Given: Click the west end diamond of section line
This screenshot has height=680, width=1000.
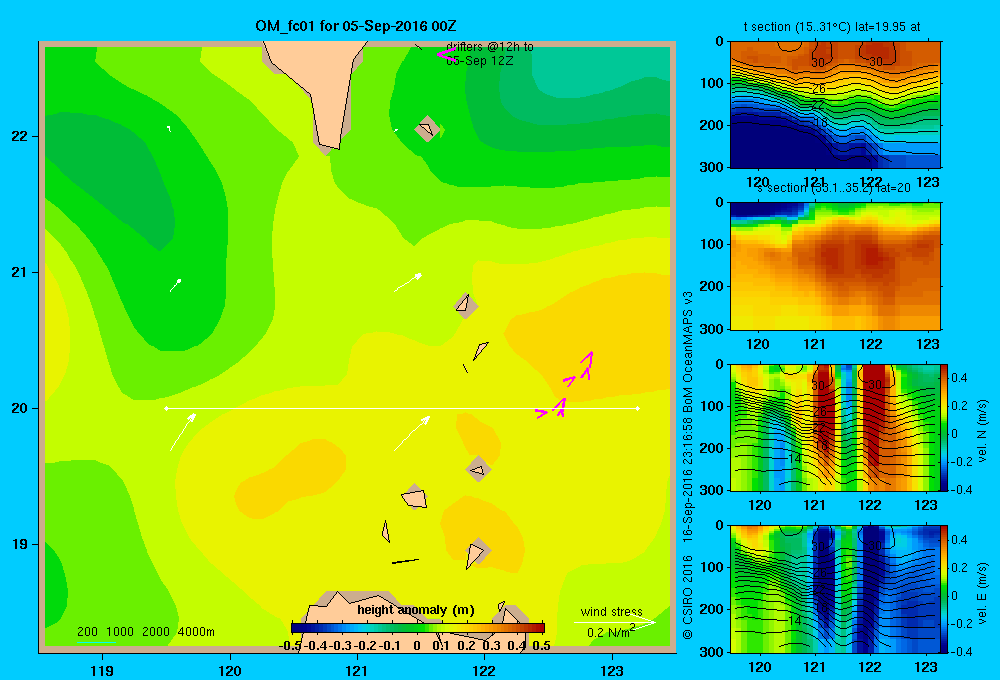Looking at the screenshot, I should 166,408.
